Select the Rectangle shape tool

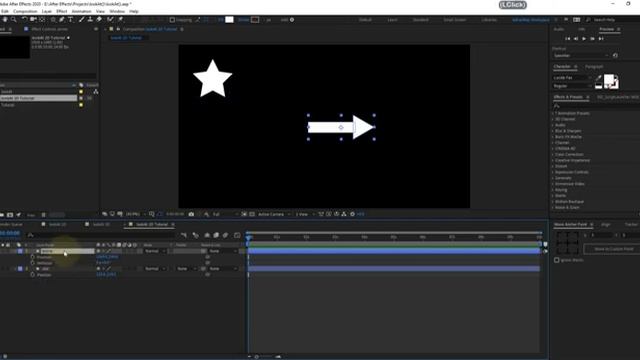(53, 20)
